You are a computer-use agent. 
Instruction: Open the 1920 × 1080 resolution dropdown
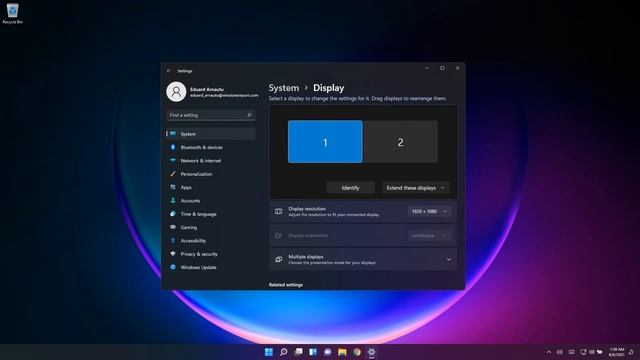[x=429, y=211]
